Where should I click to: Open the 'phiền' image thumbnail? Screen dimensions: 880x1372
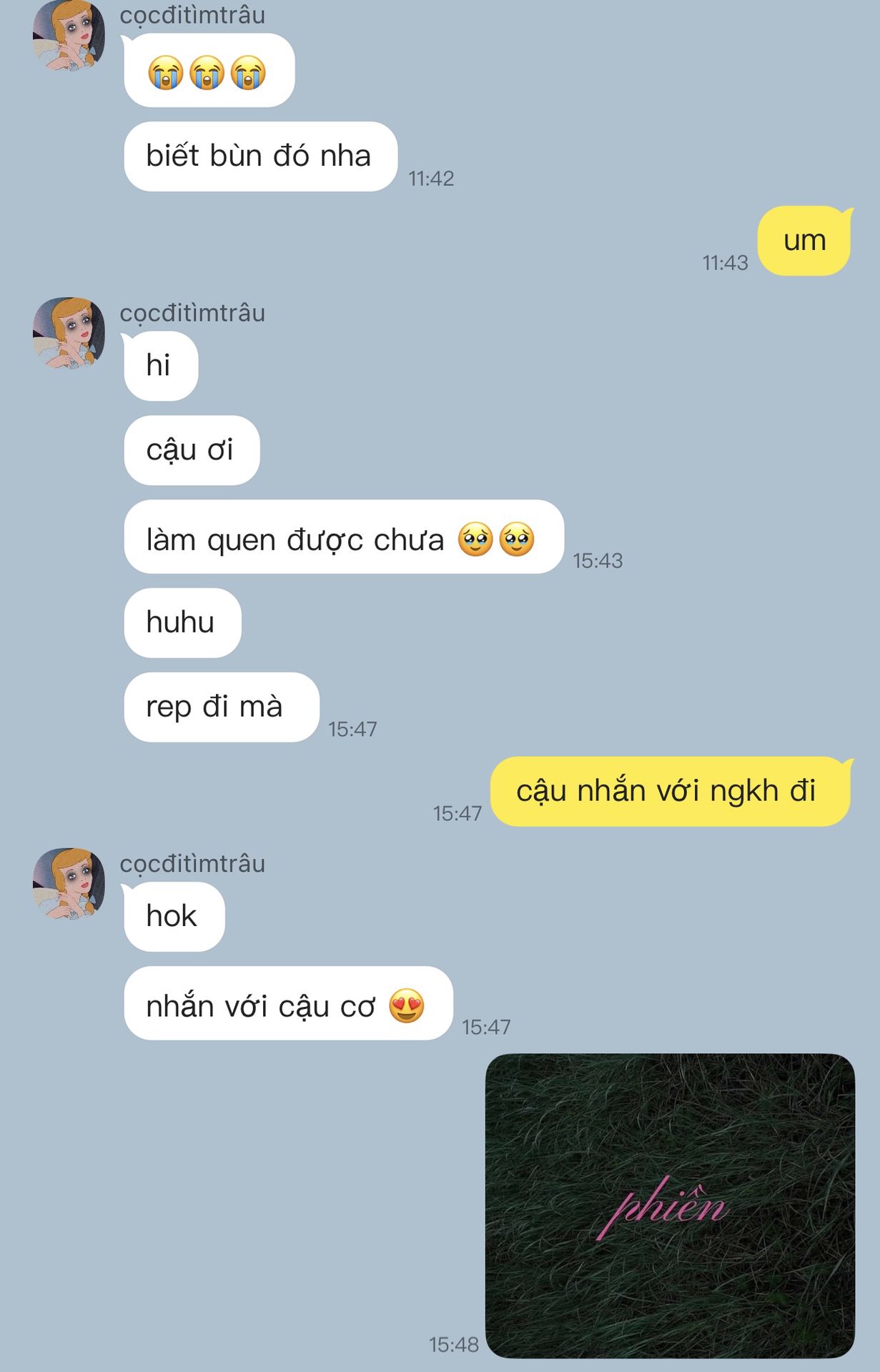click(670, 1206)
